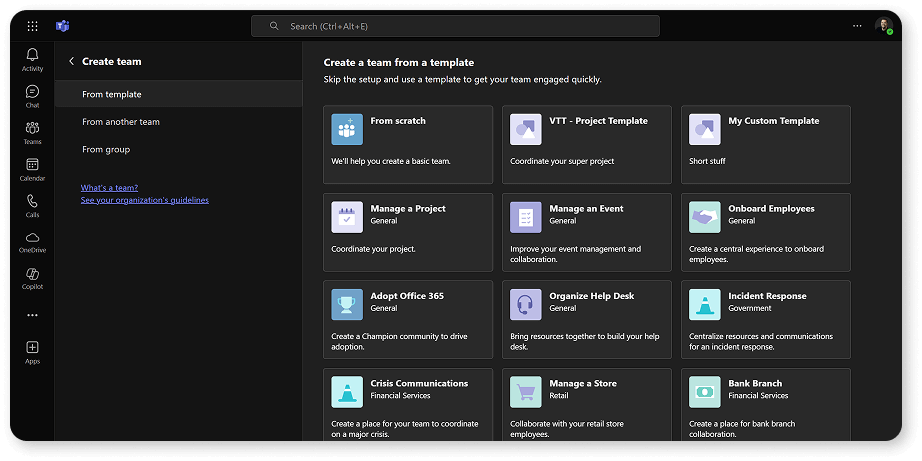
Task: Select the From another team tab
Action: tap(178, 122)
